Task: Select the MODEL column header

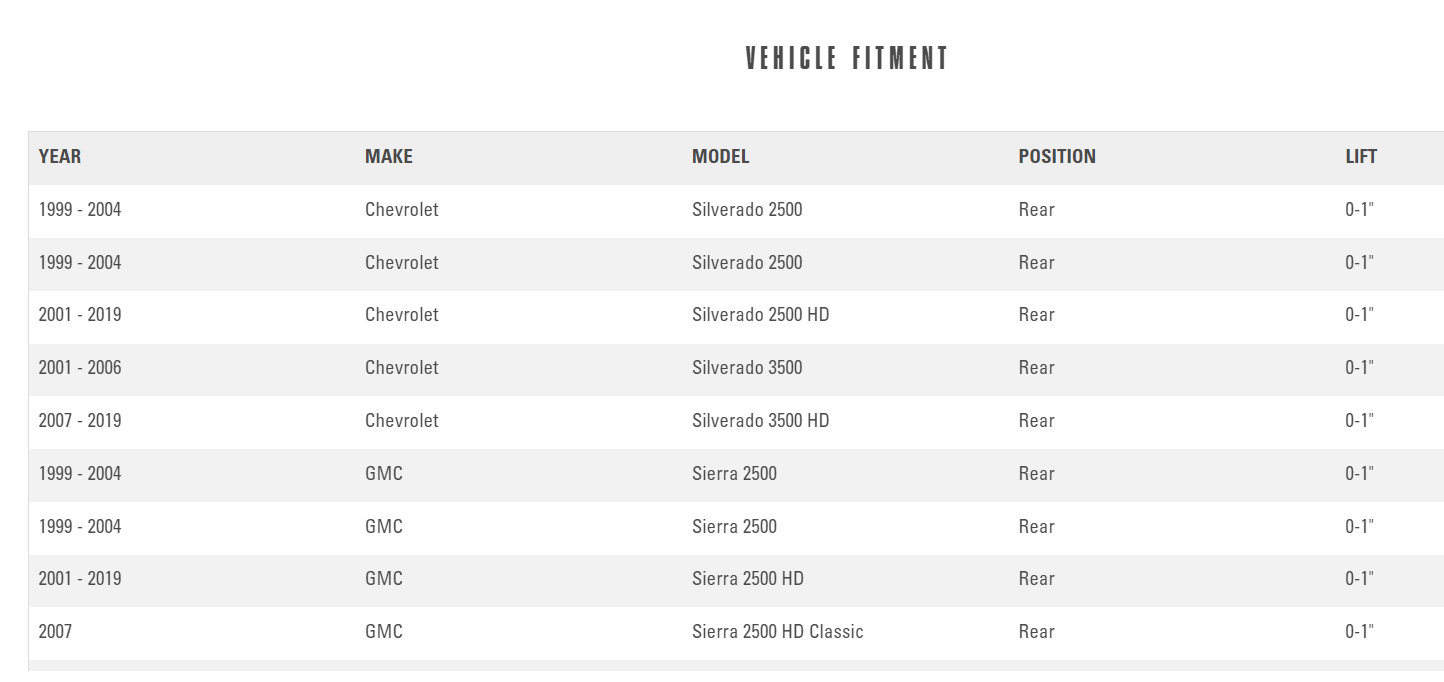Action: (x=720, y=157)
